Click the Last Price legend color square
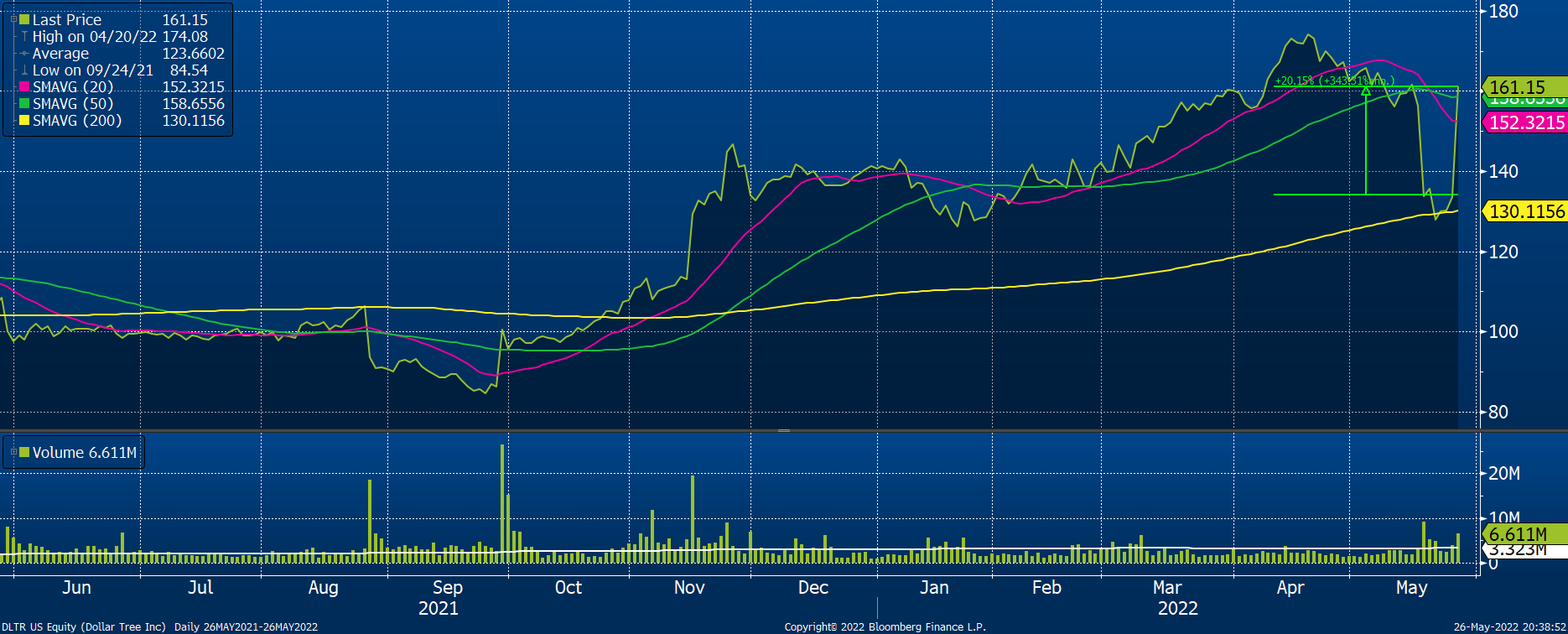 tap(24, 19)
